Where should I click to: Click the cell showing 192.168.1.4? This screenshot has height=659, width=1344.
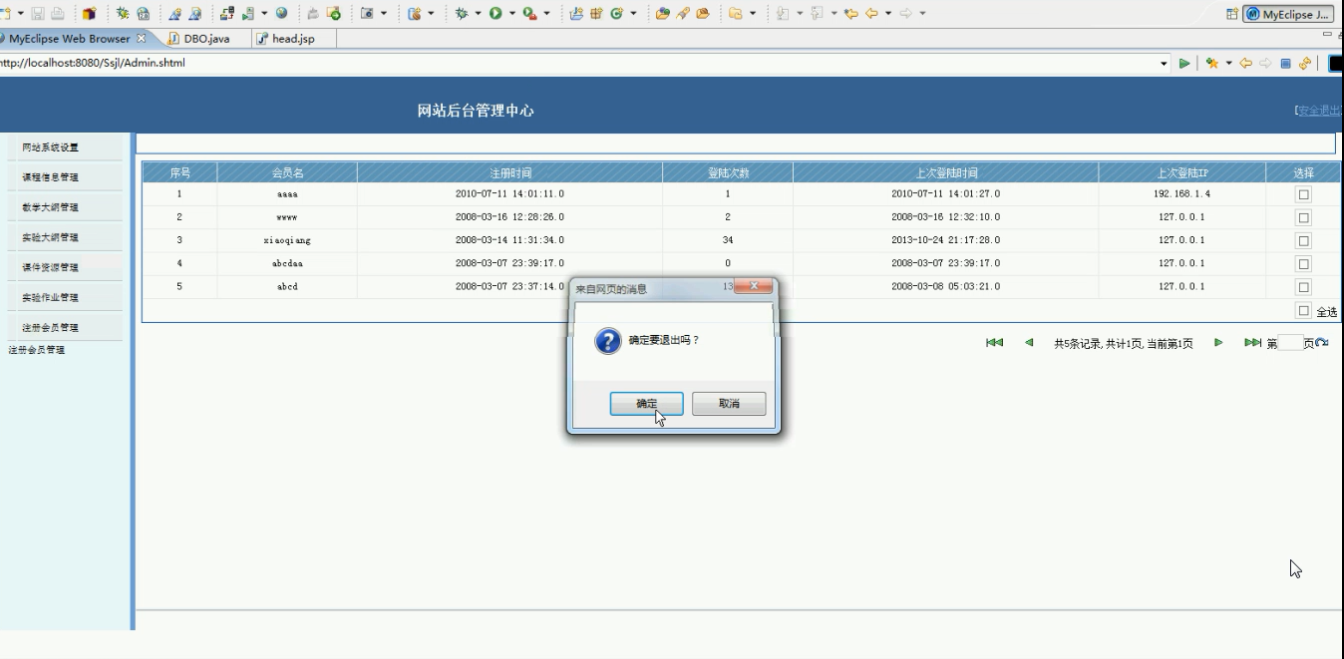1182,194
